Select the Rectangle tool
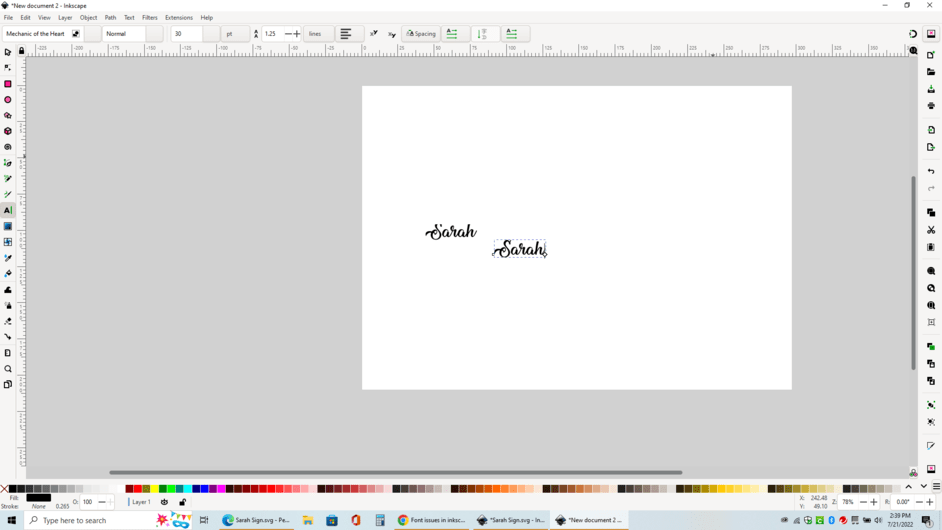 (x=8, y=84)
